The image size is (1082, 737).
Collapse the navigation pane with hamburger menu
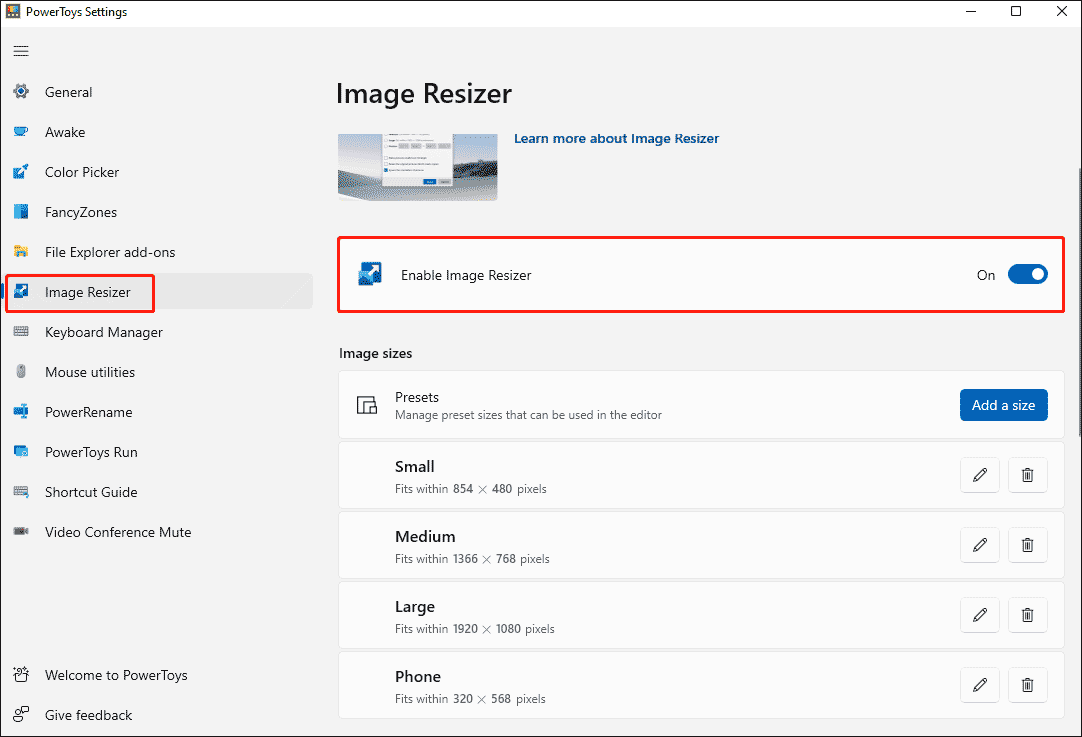point(21,50)
